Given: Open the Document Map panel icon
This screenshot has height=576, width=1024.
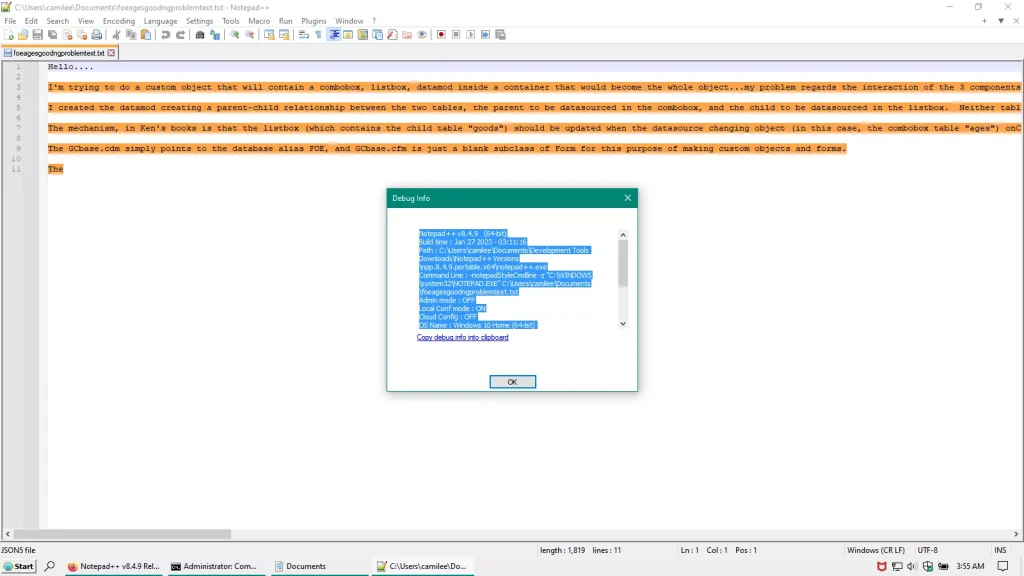Looking at the screenshot, I should point(362,34).
